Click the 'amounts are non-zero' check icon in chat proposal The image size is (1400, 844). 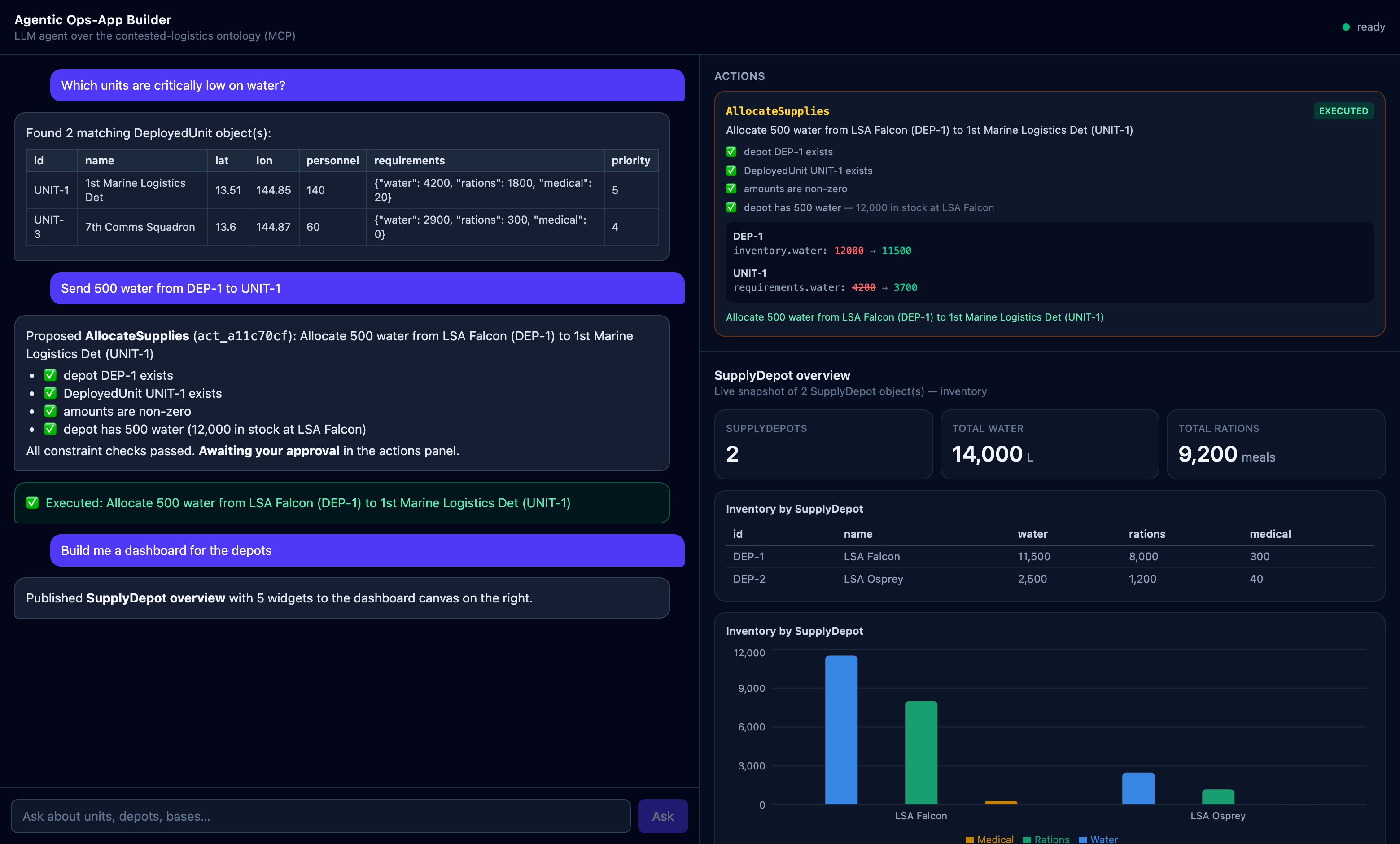50,411
